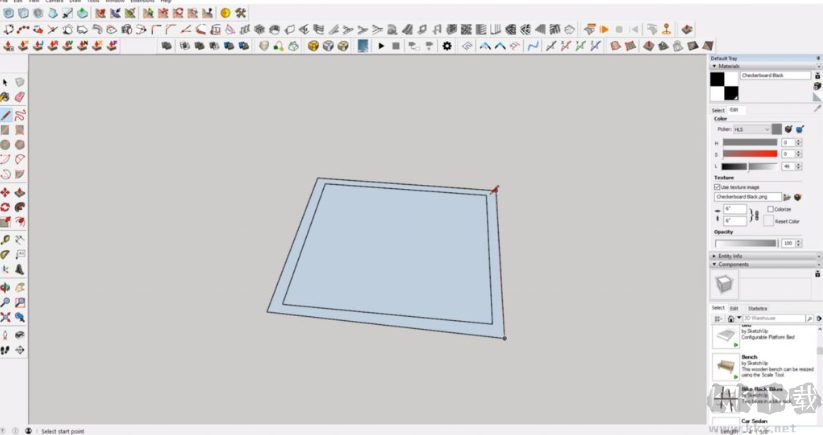
Task: Select the Circle tool
Action: (5, 144)
